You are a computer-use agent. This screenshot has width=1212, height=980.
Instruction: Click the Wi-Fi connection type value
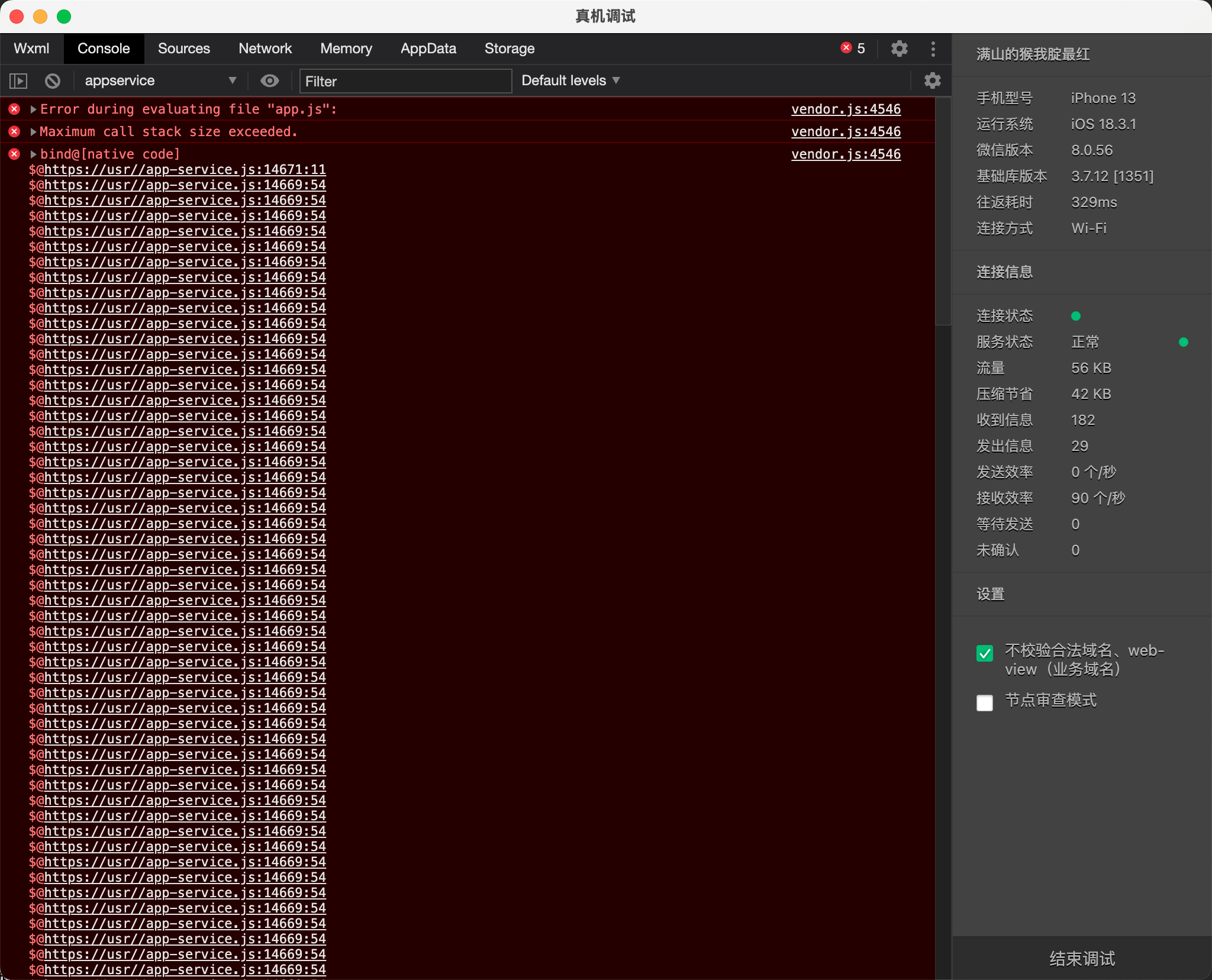click(1089, 228)
